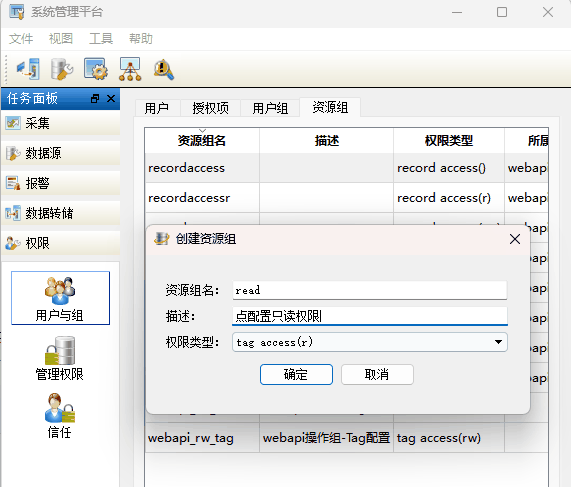
Task: Open the database wrench toolbar icon
Action: (62, 69)
